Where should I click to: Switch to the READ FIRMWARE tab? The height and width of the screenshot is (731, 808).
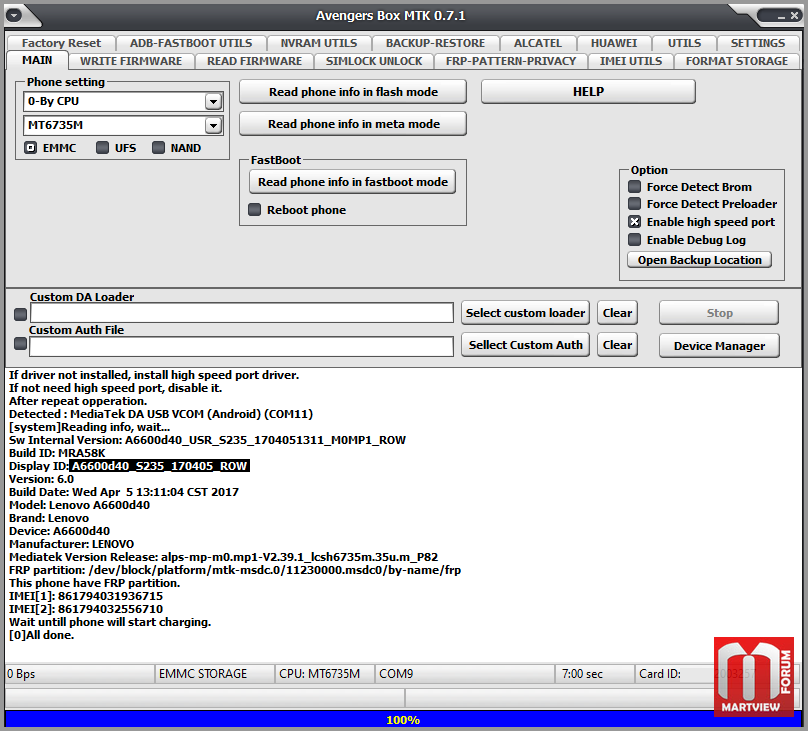(255, 61)
